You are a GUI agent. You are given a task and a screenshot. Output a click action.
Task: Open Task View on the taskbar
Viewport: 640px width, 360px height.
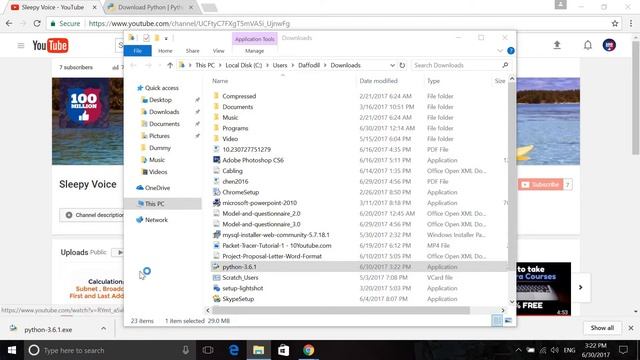(x=208, y=350)
